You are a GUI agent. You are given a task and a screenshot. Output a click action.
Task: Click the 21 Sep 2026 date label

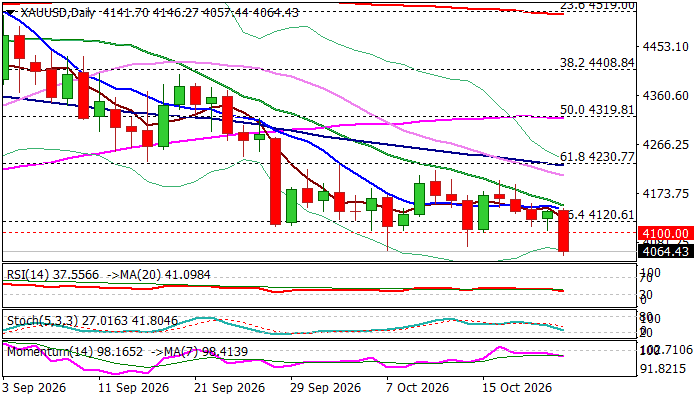point(229,388)
